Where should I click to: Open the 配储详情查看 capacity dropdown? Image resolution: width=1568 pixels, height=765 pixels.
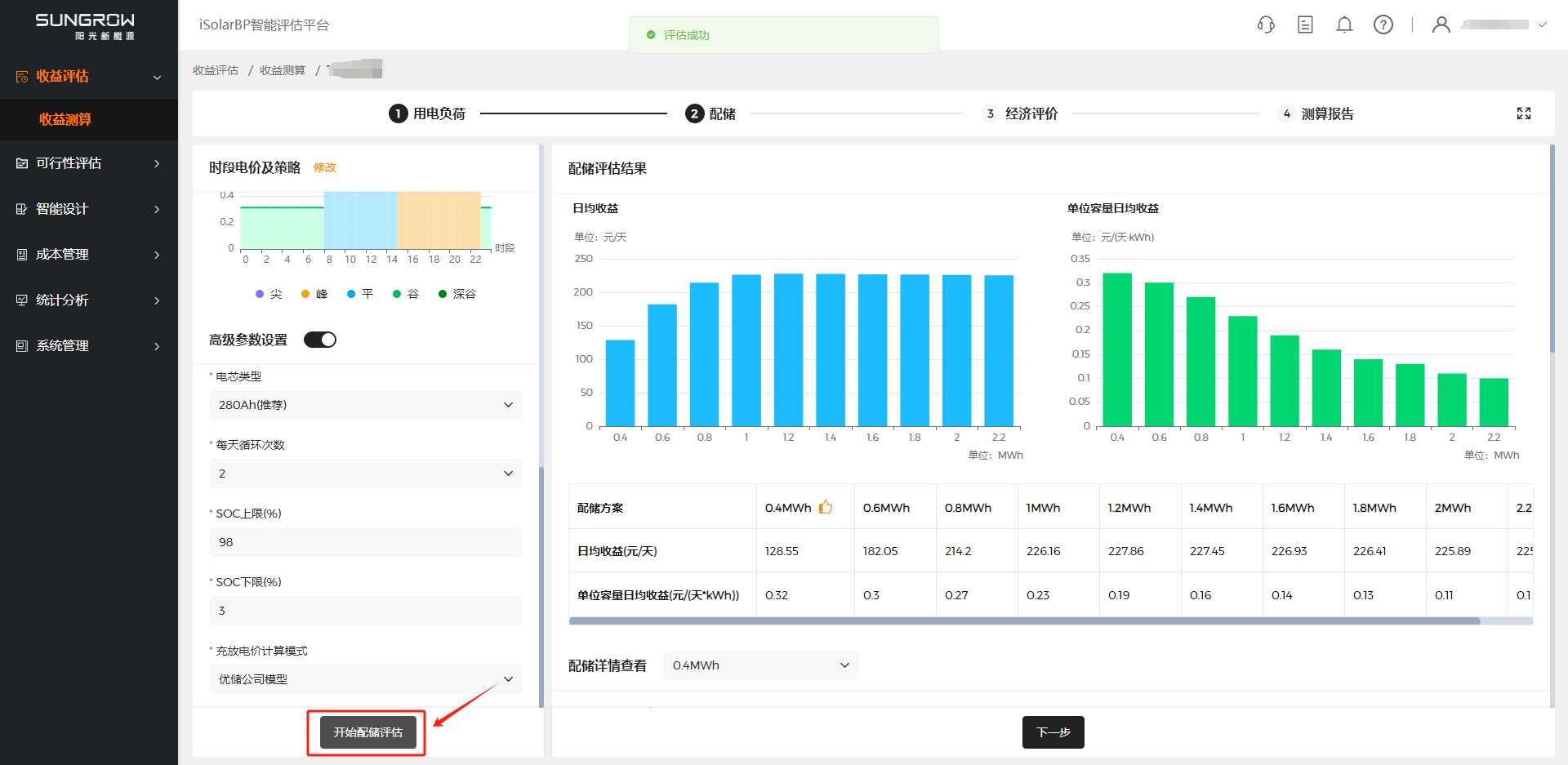pyautogui.click(x=760, y=665)
